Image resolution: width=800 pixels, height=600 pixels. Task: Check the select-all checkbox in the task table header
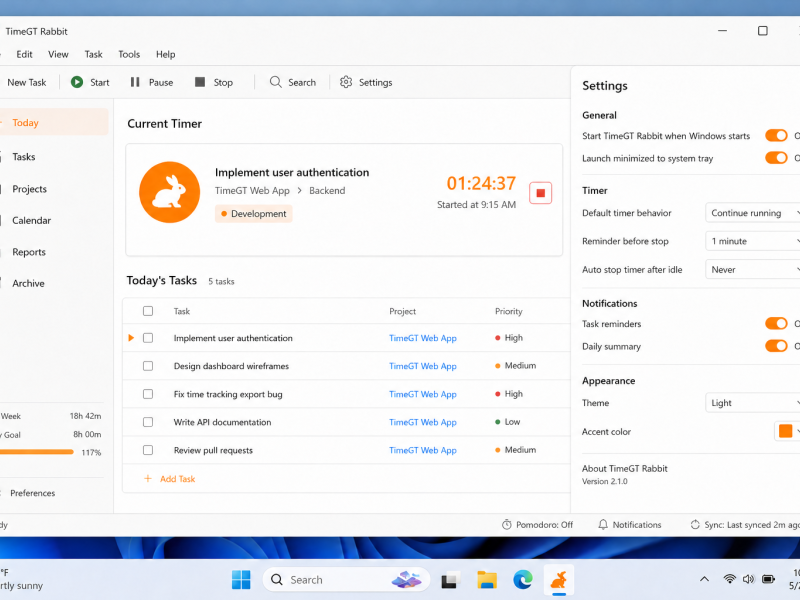(148, 311)
